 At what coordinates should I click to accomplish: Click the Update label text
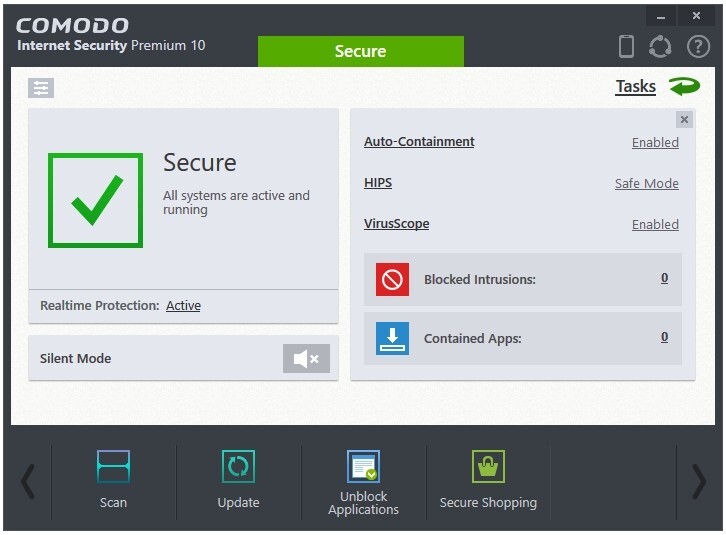238,503
